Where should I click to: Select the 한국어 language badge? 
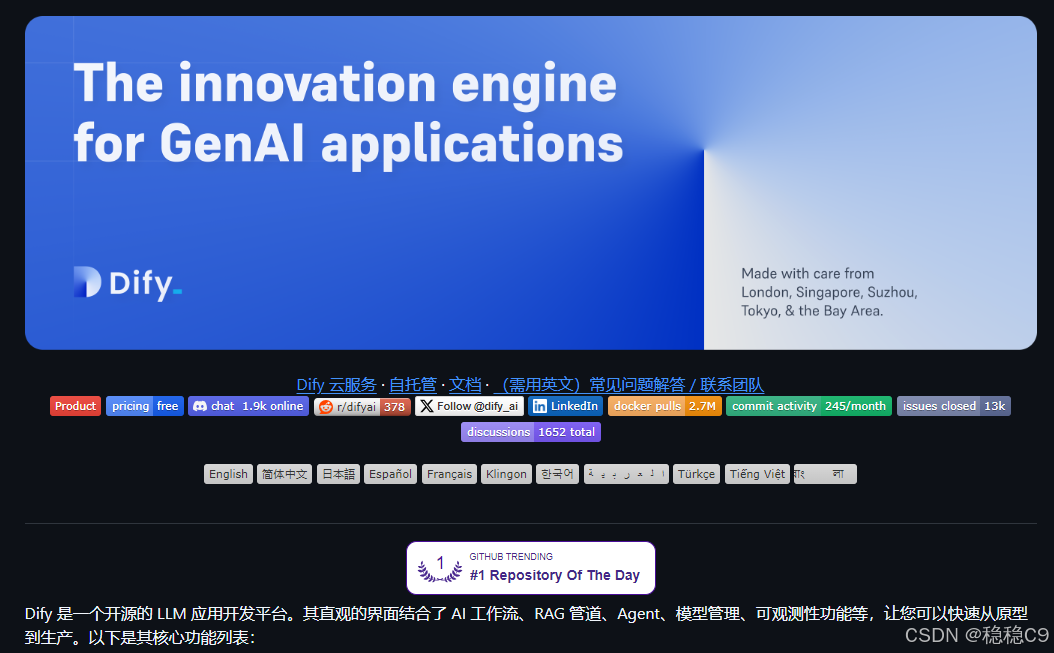point(557,474)
